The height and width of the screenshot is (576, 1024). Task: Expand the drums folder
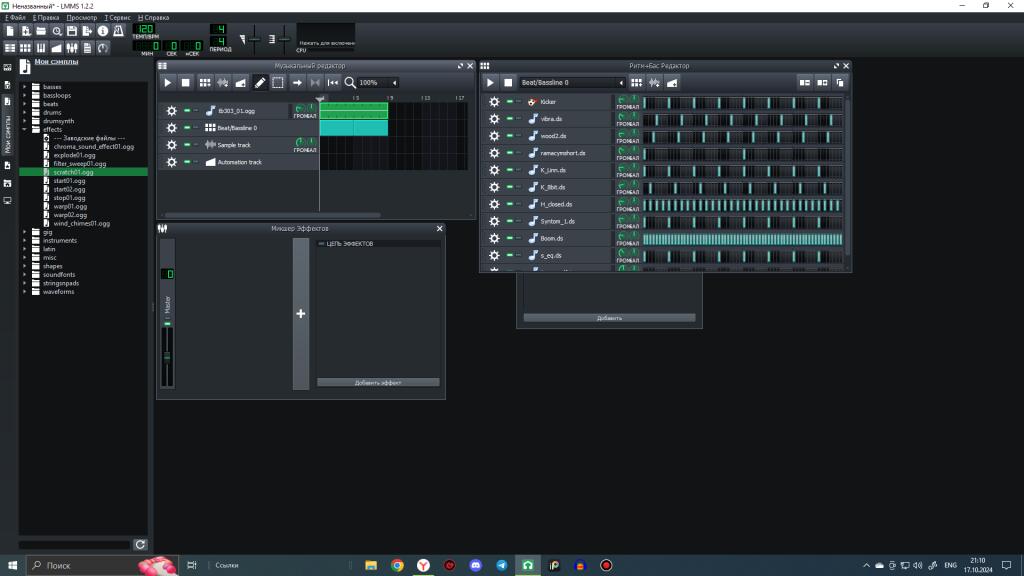(x=25, y=112)
